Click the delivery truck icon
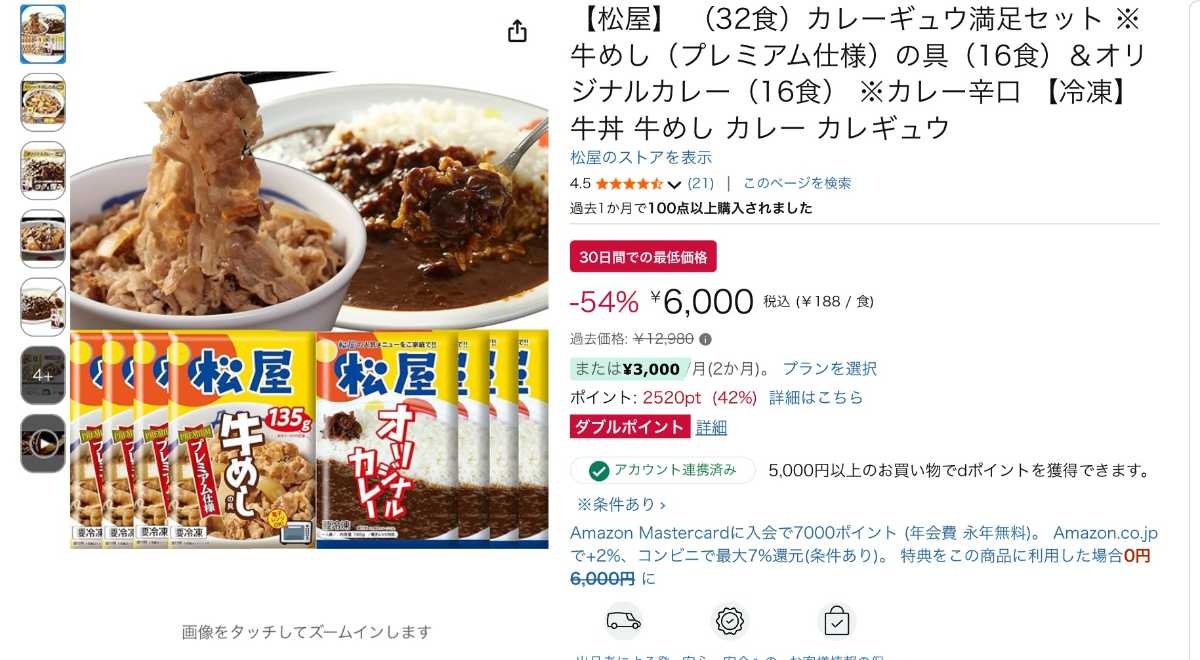 point(623,621)
